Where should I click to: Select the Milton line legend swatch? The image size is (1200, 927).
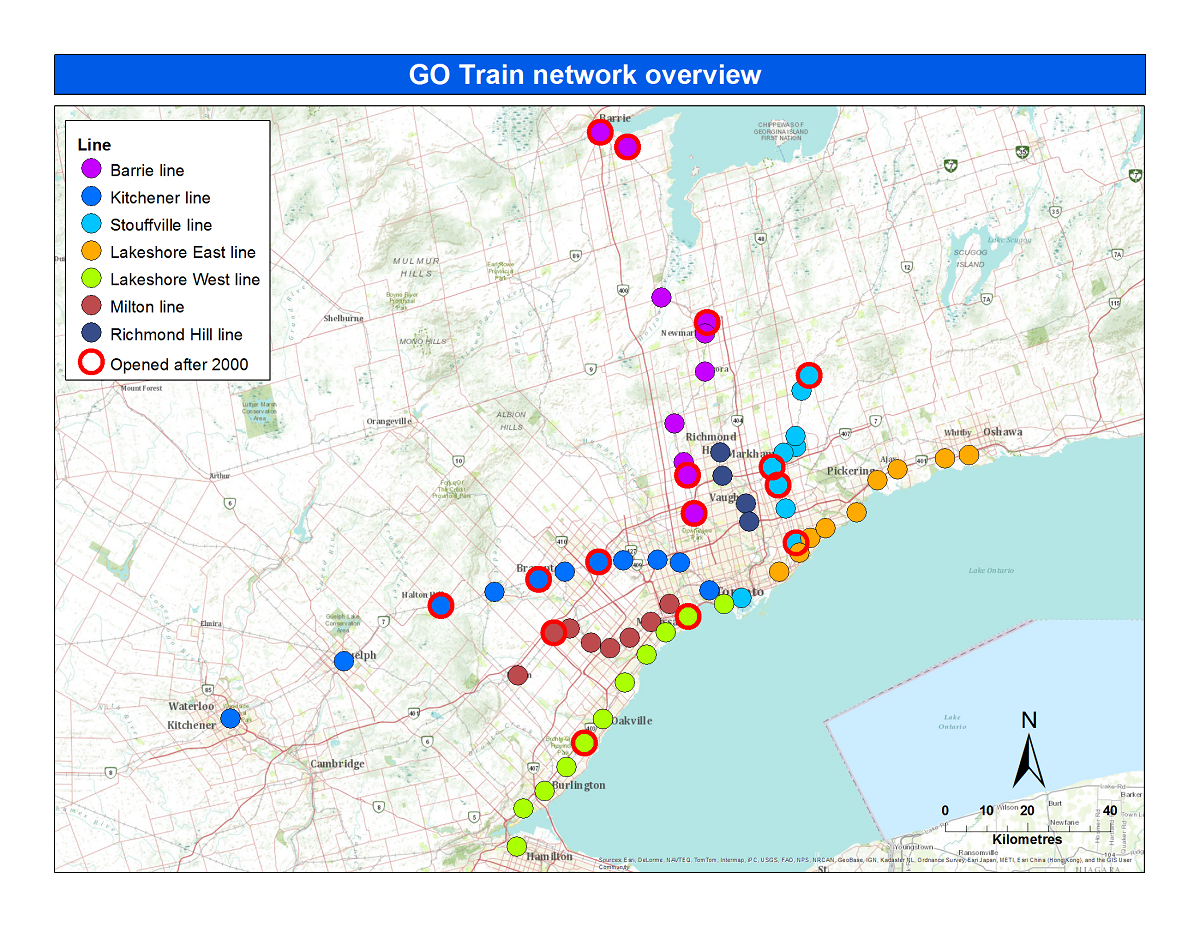(x=90, y=306)
